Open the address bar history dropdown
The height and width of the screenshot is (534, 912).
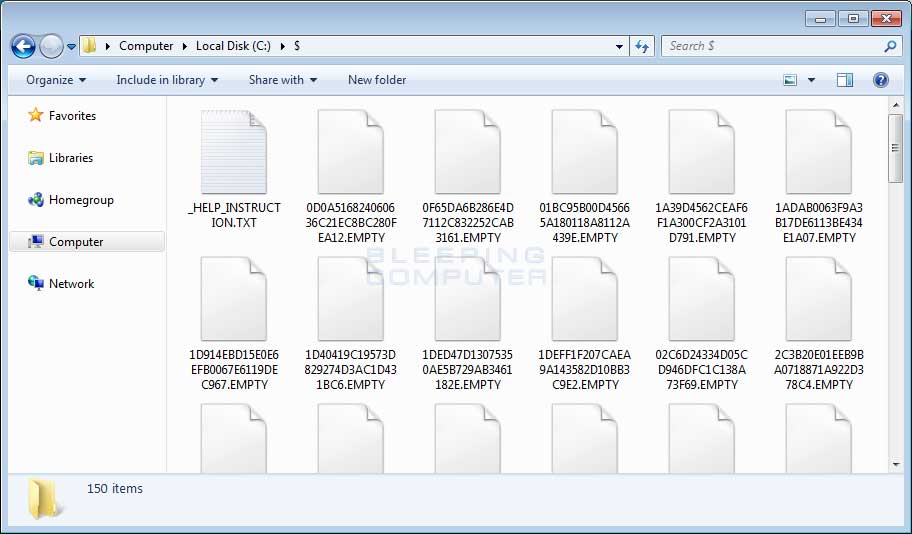tap(619, 47)
